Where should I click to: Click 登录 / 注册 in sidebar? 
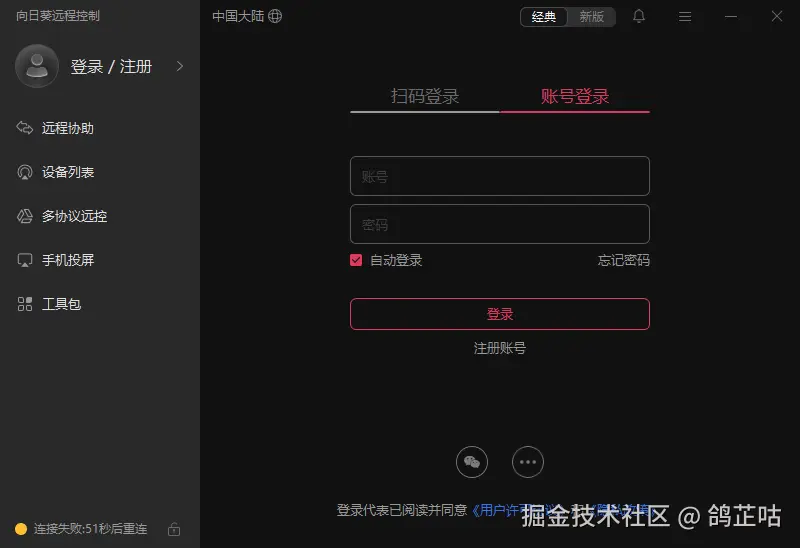111,66
